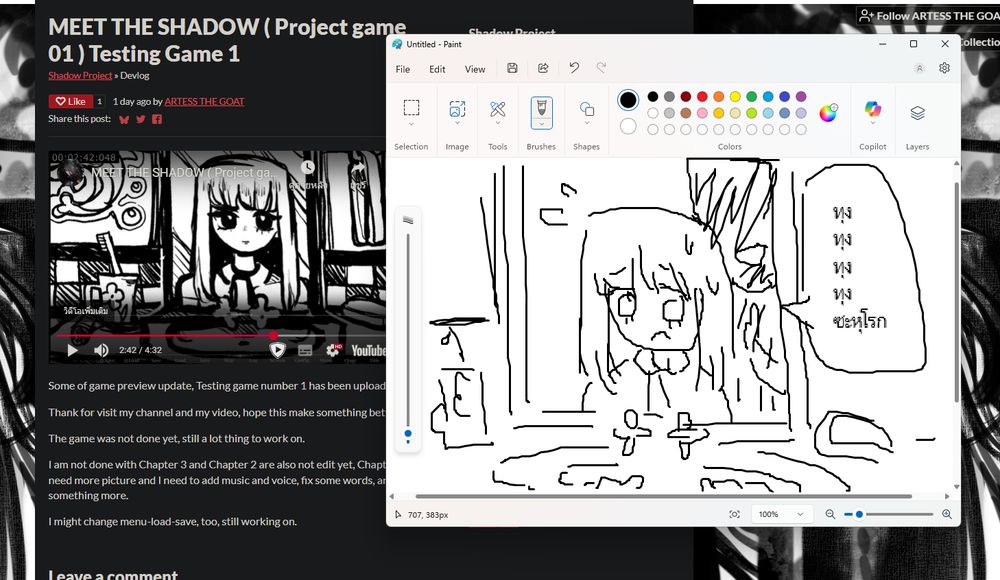Click the shield play icon on video

tap(277, 350)
